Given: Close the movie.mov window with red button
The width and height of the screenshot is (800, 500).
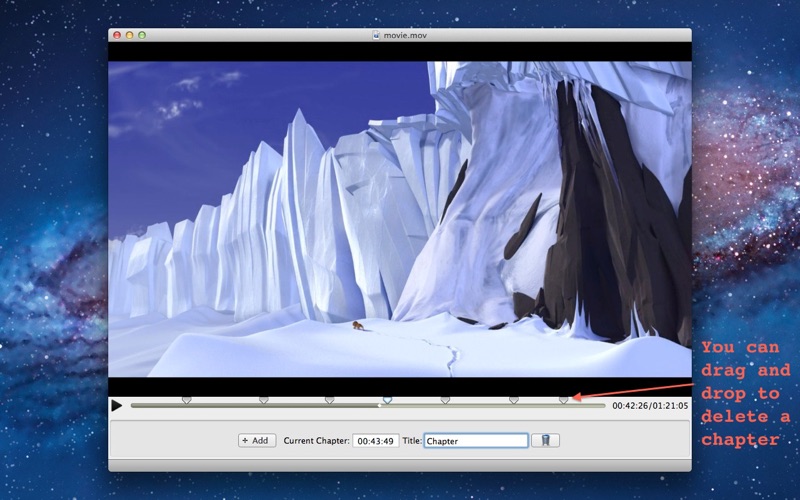Looking at the screenshot, I should click(x=117, y=35).
